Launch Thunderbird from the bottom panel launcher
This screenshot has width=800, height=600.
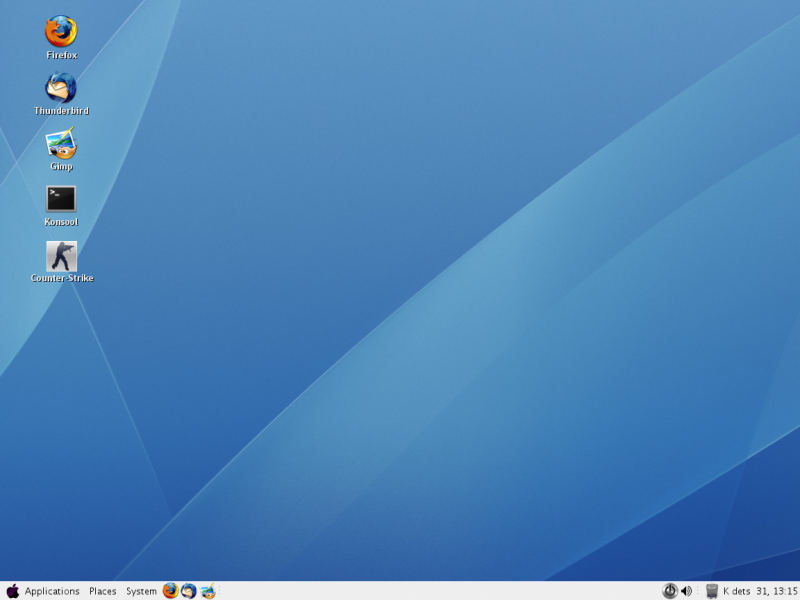[189, 591]
